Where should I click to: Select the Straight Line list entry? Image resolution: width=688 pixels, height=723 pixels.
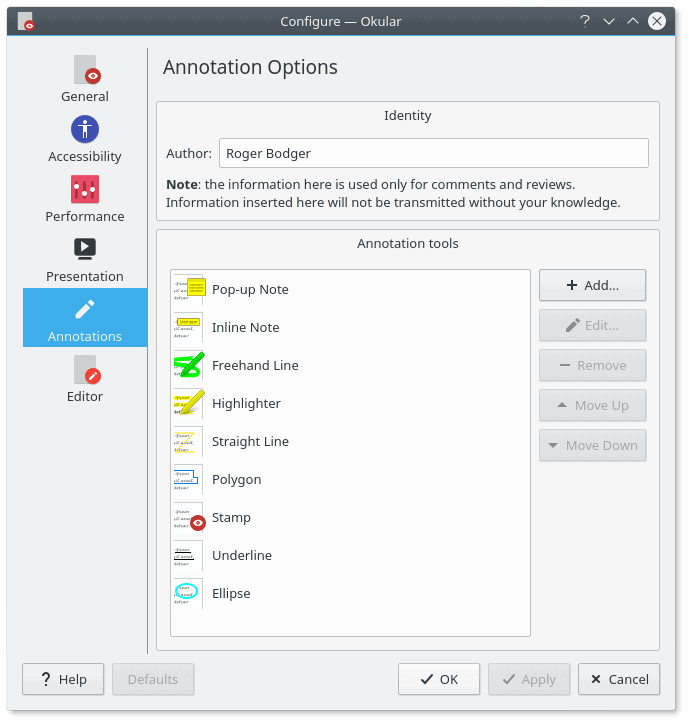click(x=350, y=441)
